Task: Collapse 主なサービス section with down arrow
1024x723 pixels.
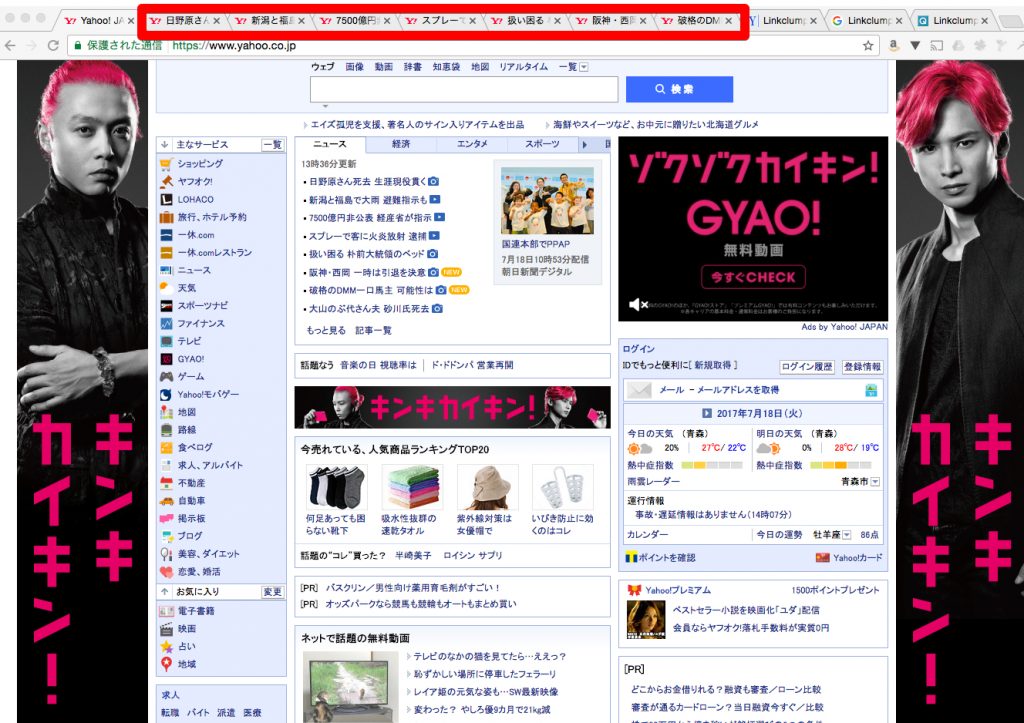Action: tap(165, 145)
